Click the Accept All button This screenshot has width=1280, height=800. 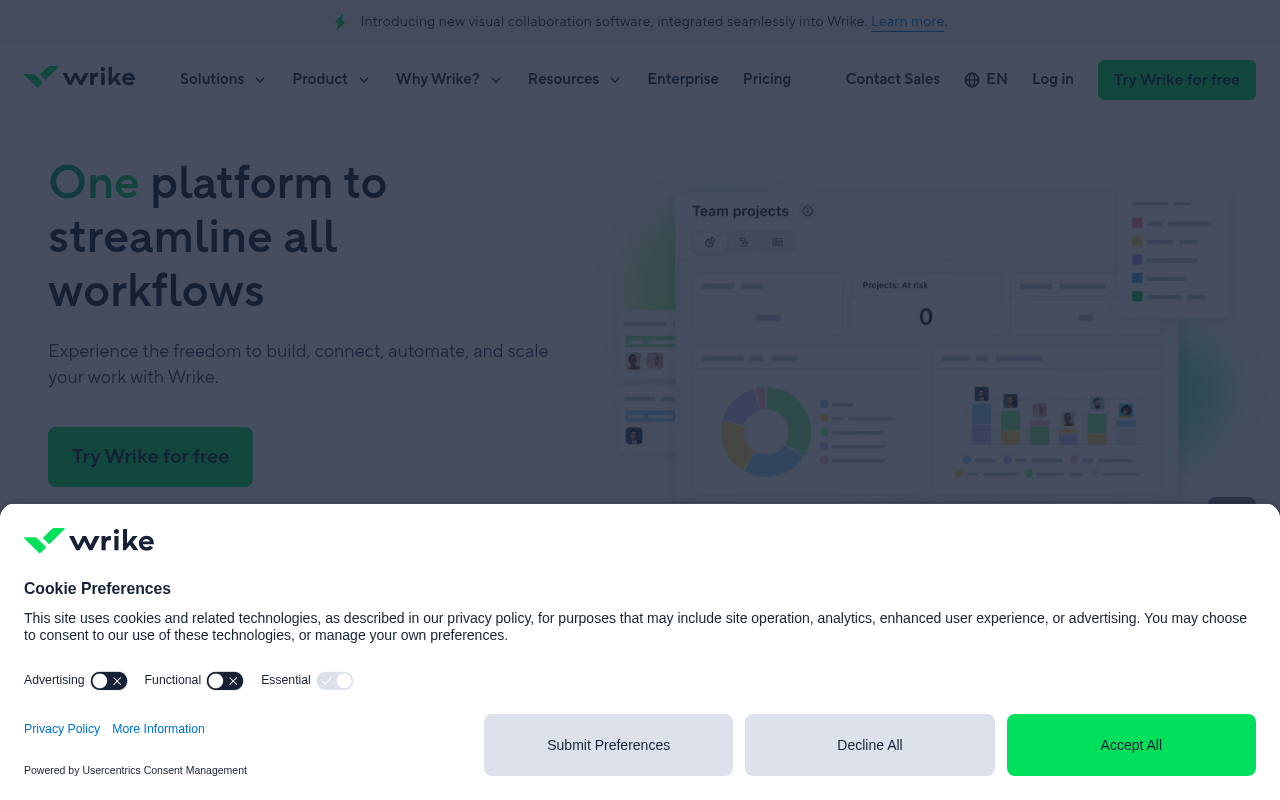(1131, 745)
